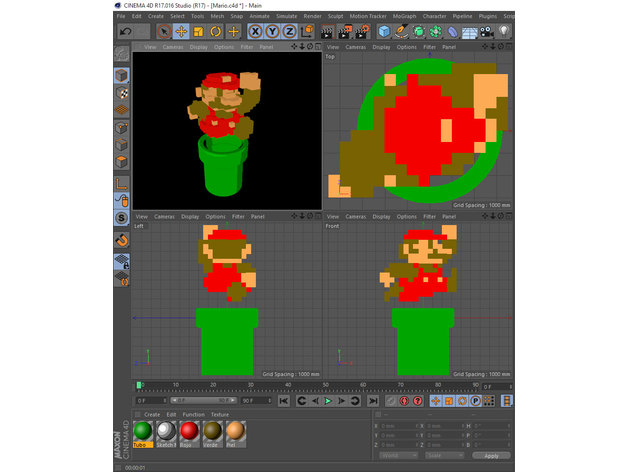Toggle Locked Workplane icon
The height and width of the screenshot is (472, 628).
121,261
